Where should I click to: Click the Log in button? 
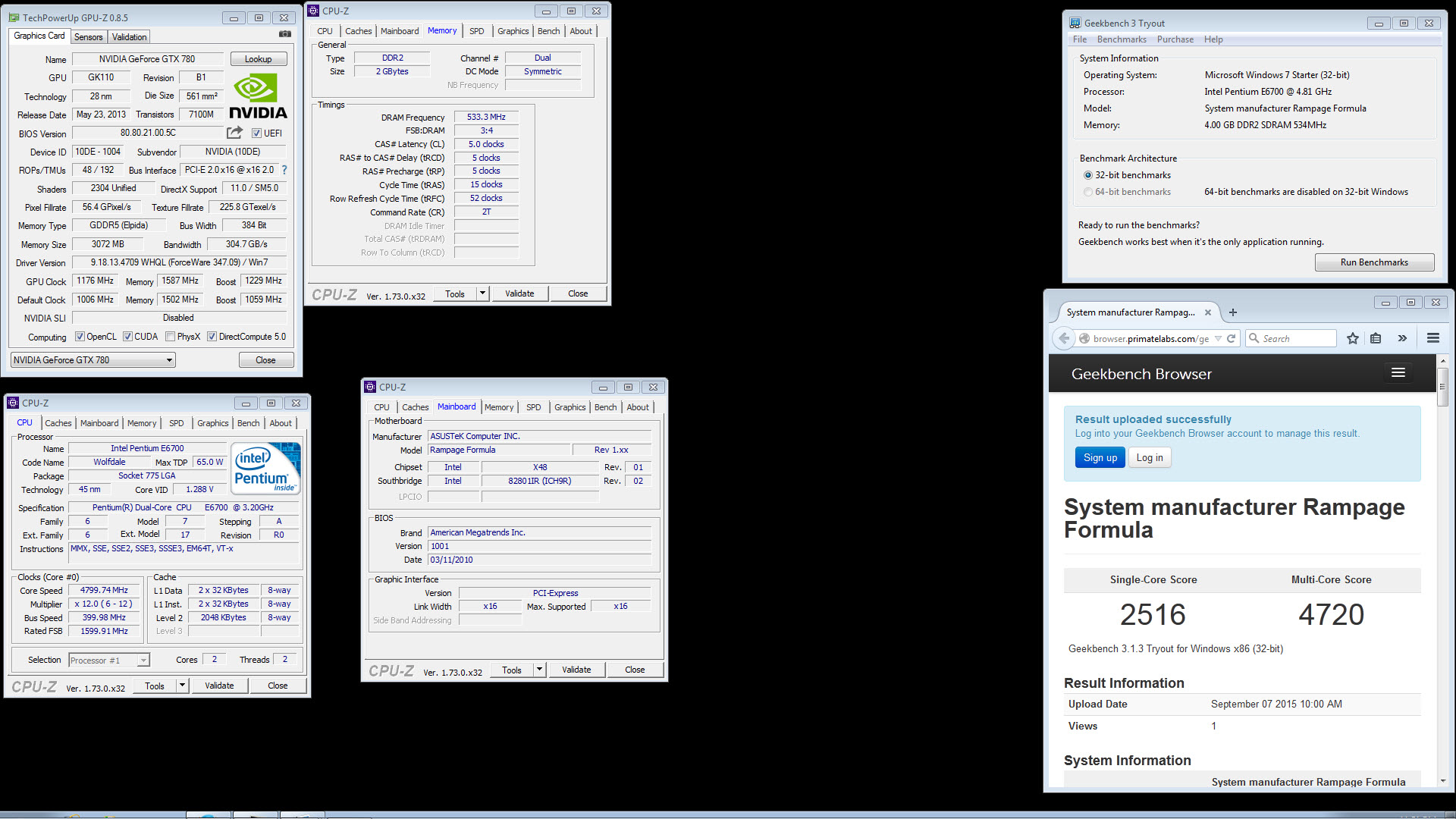point(1150,457)
